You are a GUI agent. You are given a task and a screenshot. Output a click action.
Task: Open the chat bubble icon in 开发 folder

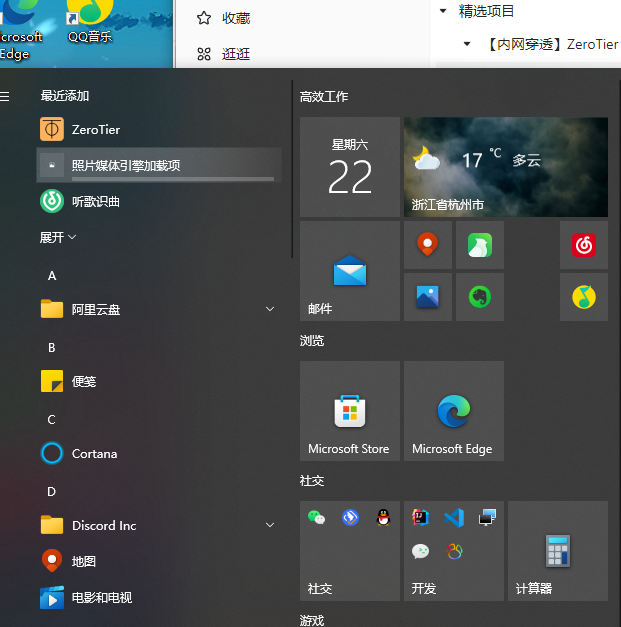coord(420,551)
